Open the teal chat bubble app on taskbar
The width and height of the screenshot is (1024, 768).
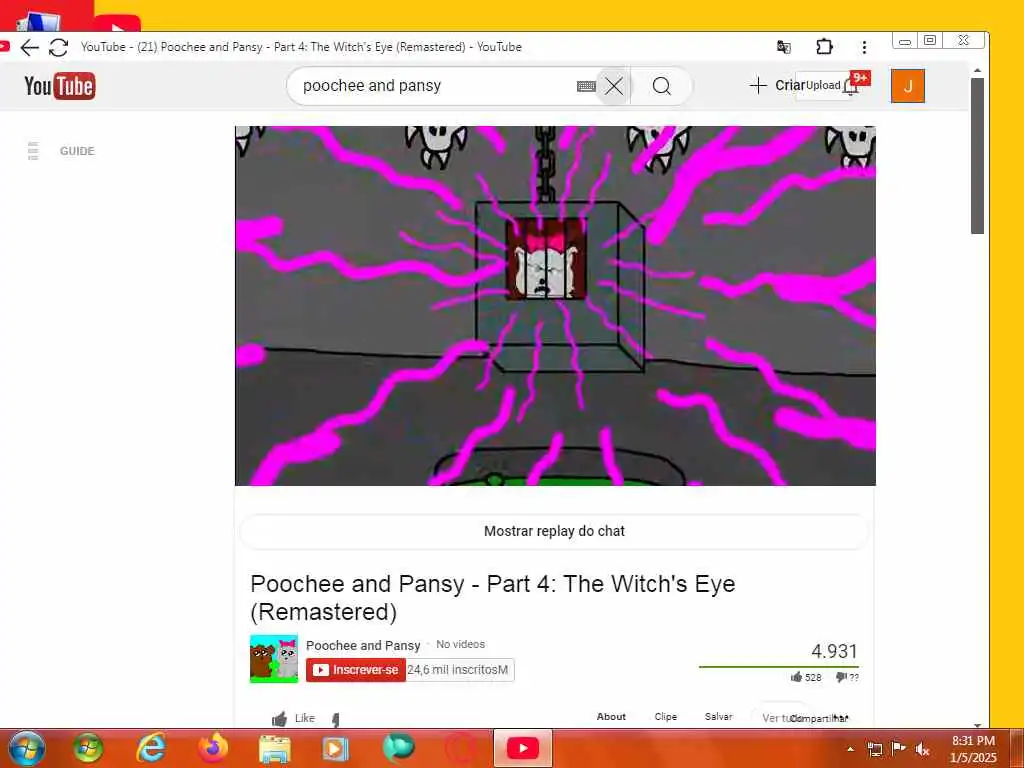click(398, 748)
